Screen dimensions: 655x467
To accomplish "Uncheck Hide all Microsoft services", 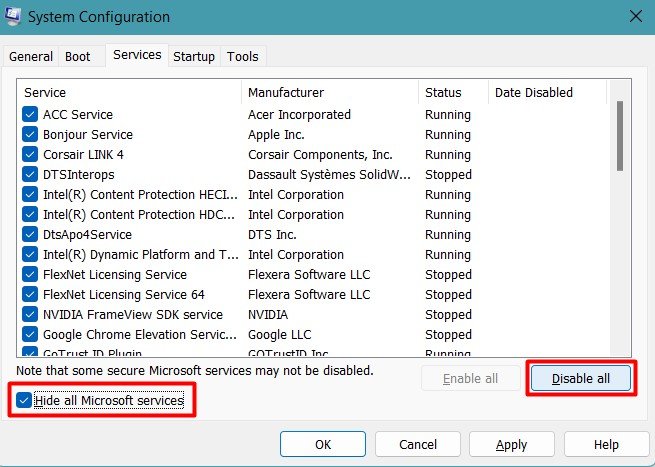I will coord(24,400).
